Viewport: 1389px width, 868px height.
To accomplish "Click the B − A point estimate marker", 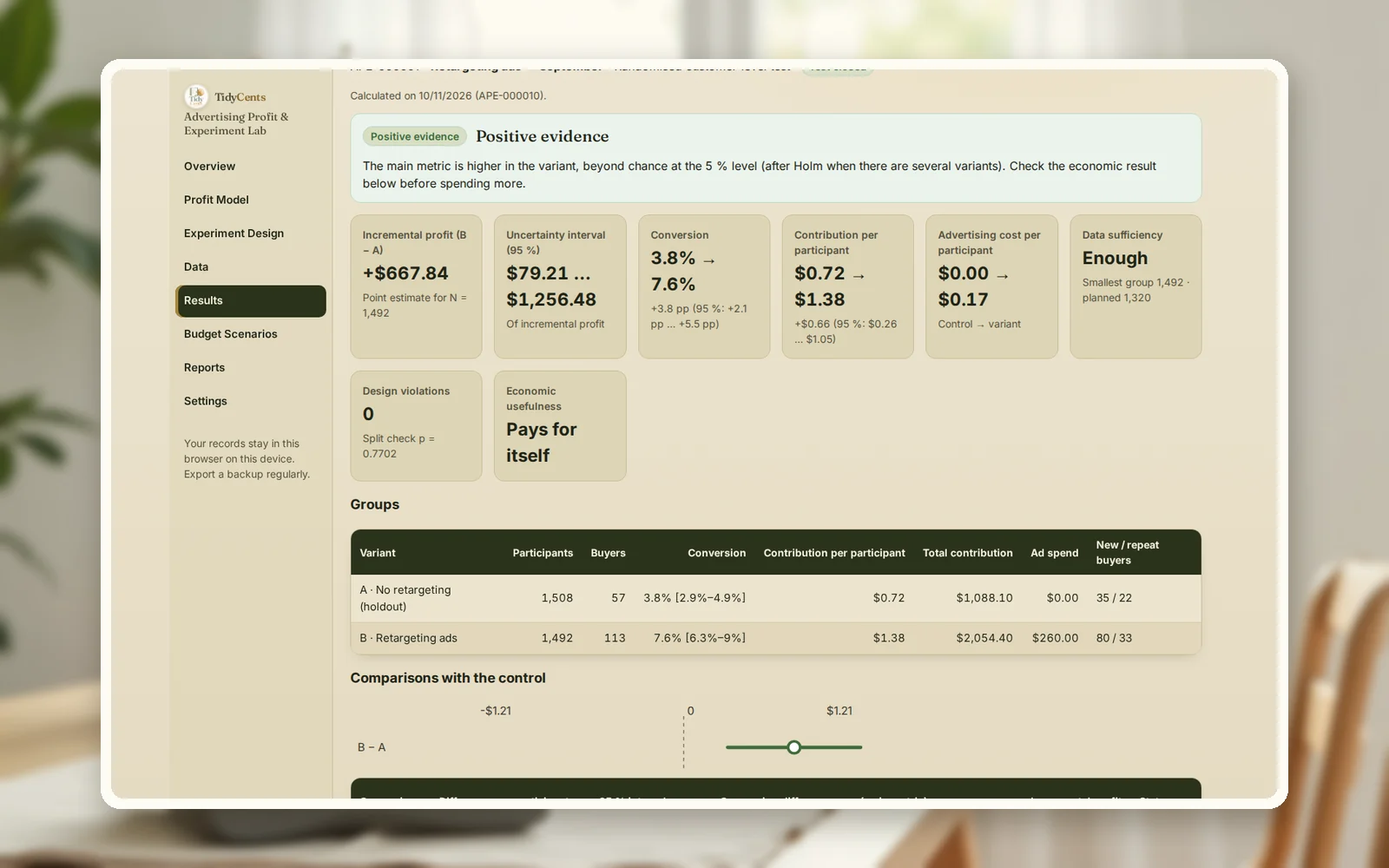I will [793, 747].
